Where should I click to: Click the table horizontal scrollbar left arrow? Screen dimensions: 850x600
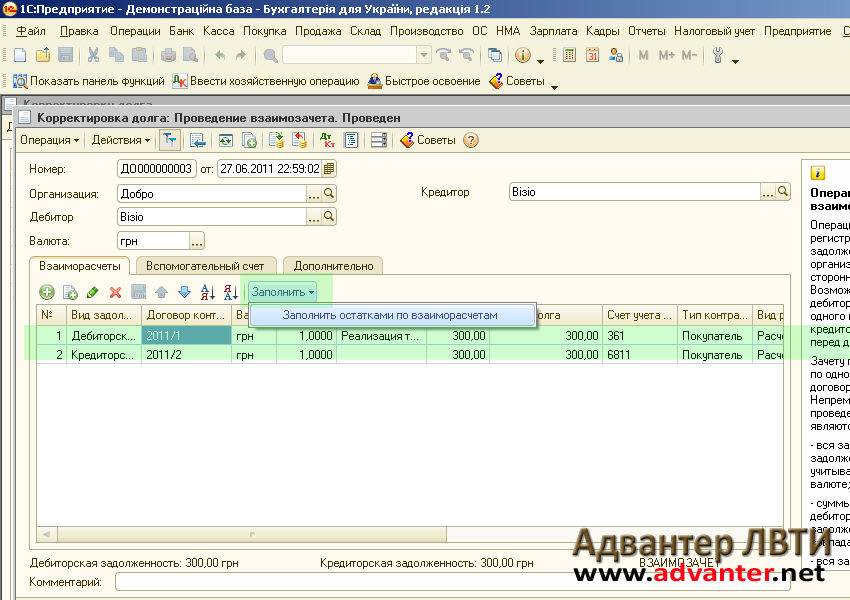pos(47,534)
